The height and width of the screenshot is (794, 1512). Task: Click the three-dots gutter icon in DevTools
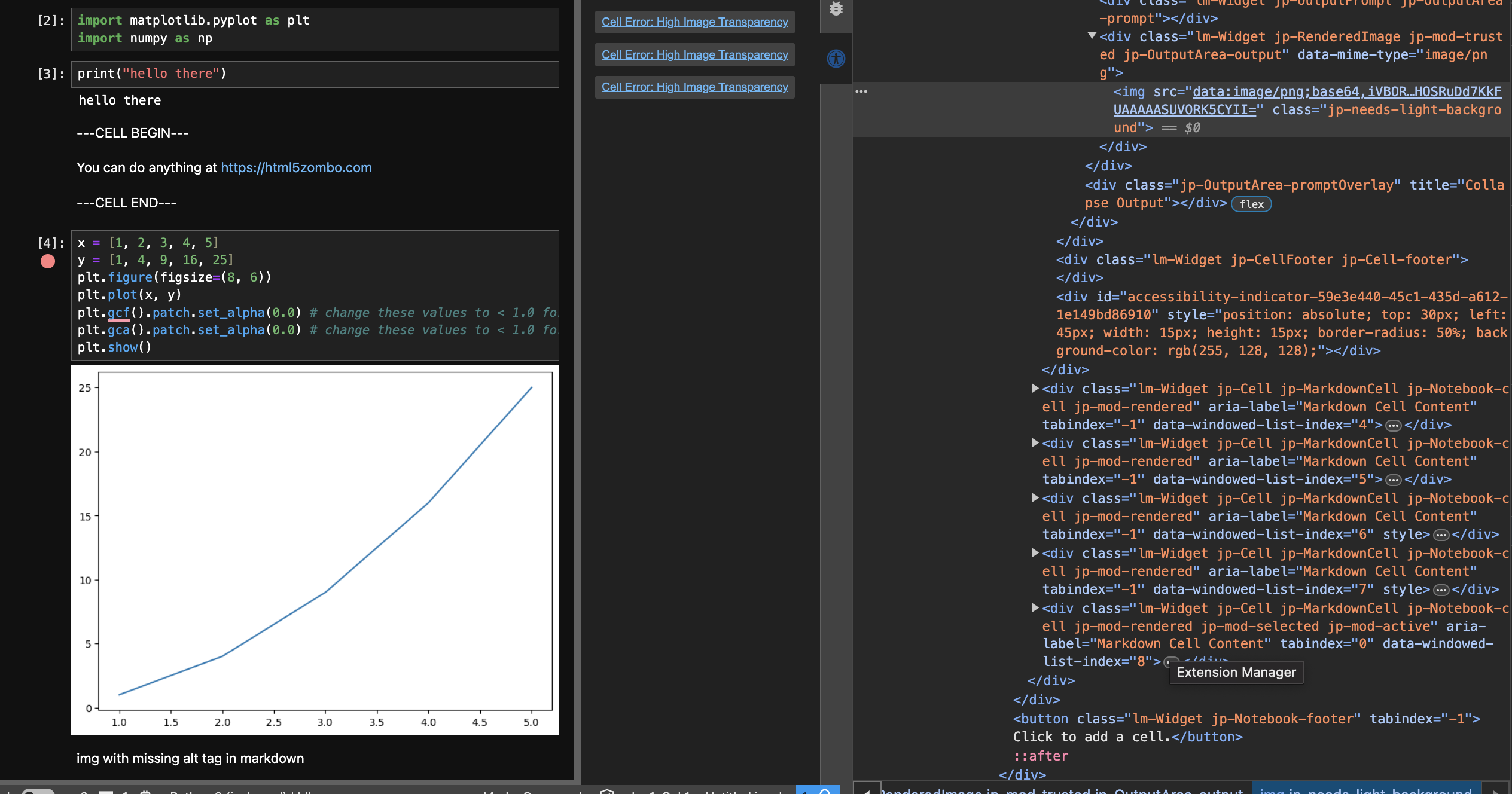(861, 91)
